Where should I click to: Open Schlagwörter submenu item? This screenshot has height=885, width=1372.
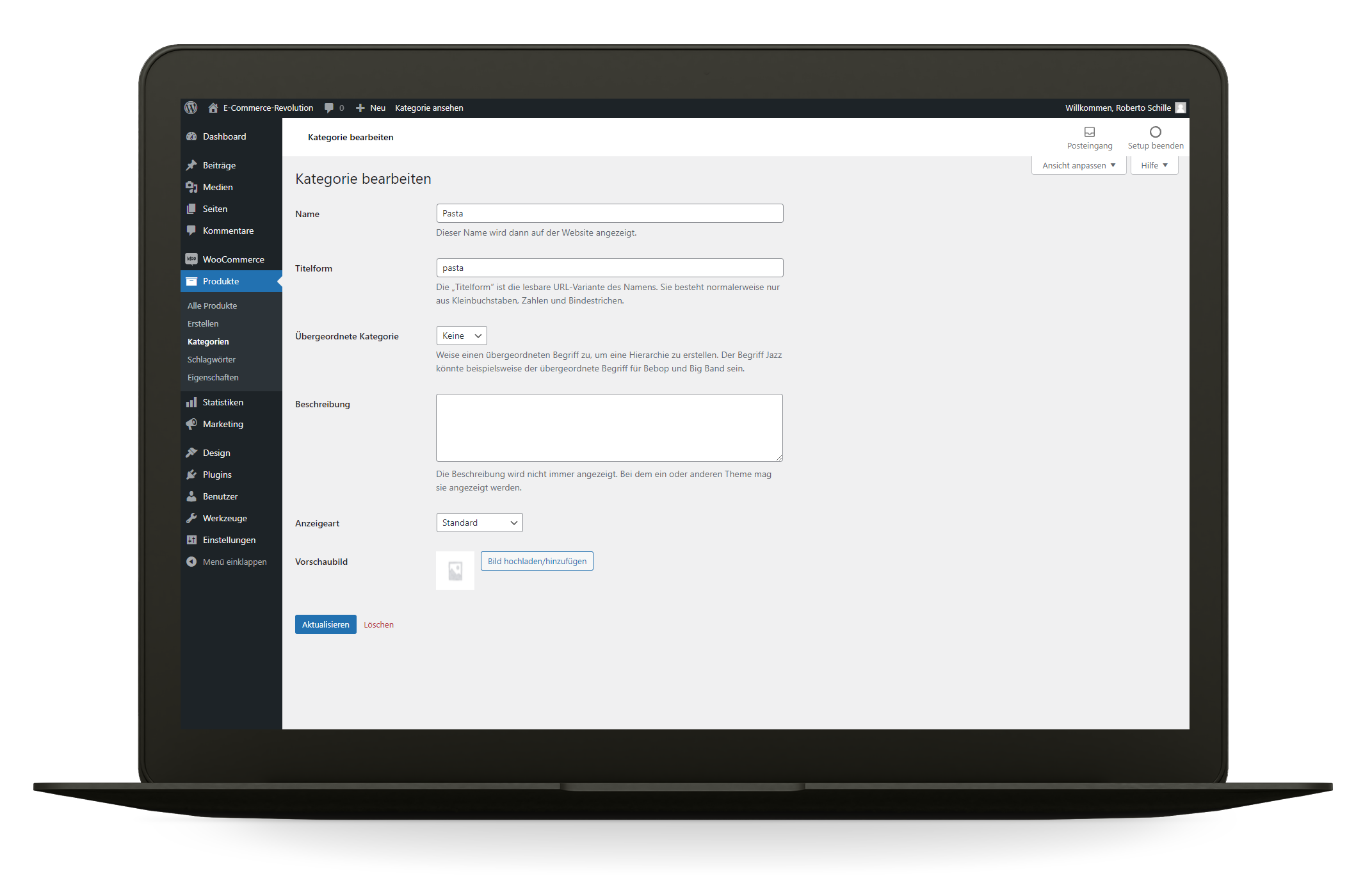[x=211, y=359]
